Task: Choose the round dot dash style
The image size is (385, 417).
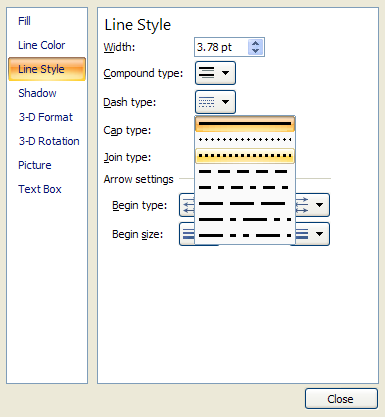Action: (245, 140)
